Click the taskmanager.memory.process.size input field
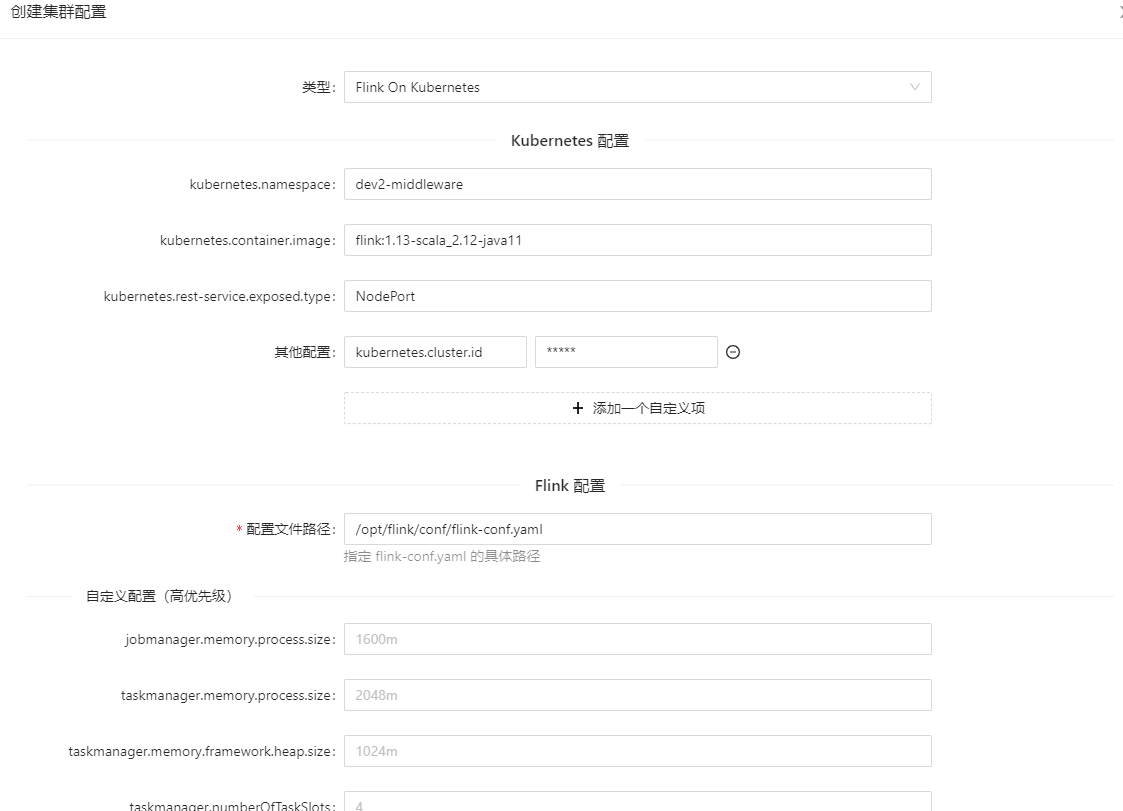The height and width of the screenshot is (811, 1123). [x=637, y=695]
